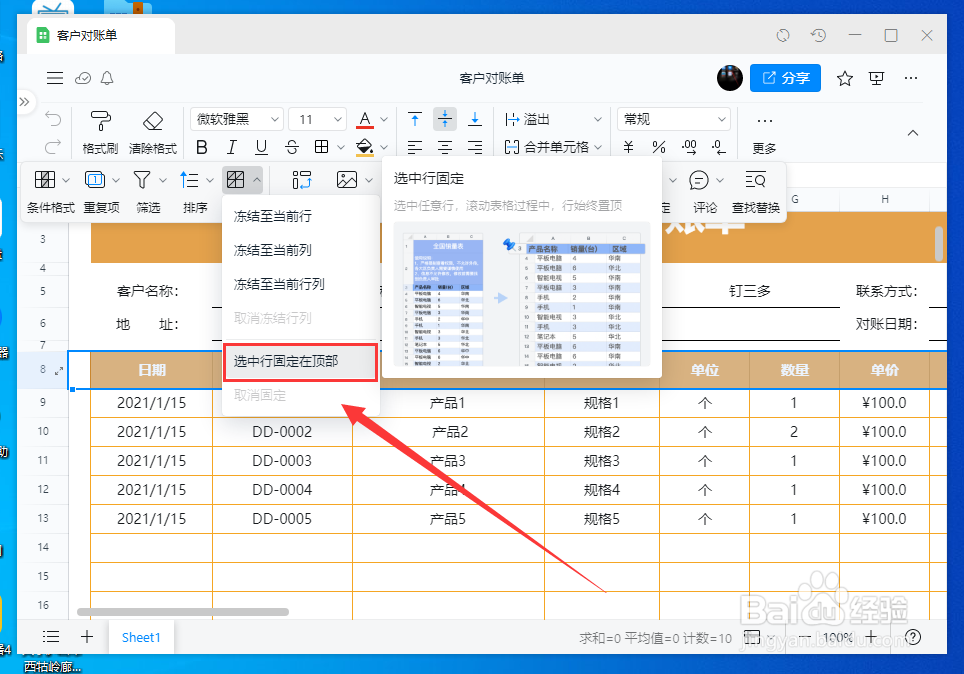Open the version history clock icon
The width and height of the screenshot is (964, 674).
pyautogui.click(x=818, y=36)
